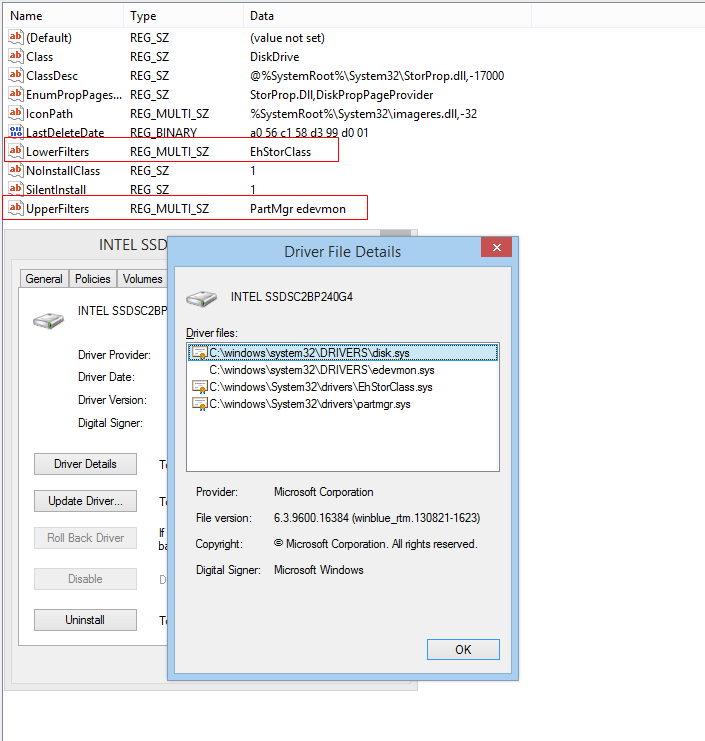Select the edevmon.sys driver file entry
Image resolution: width=705 pixels, height=741 pixels.
[x=322, y=370]
